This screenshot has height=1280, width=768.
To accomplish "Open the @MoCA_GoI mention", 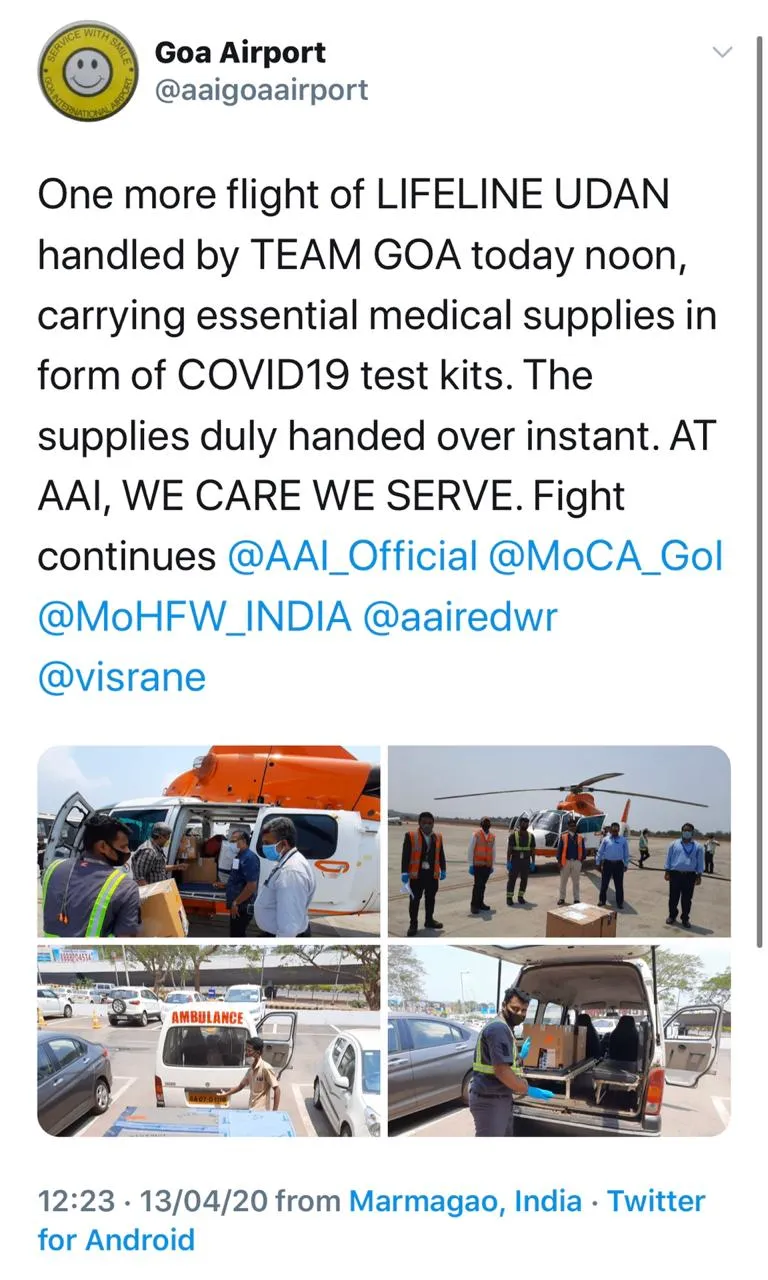I will pyautogui.click(x=606, y=557).
